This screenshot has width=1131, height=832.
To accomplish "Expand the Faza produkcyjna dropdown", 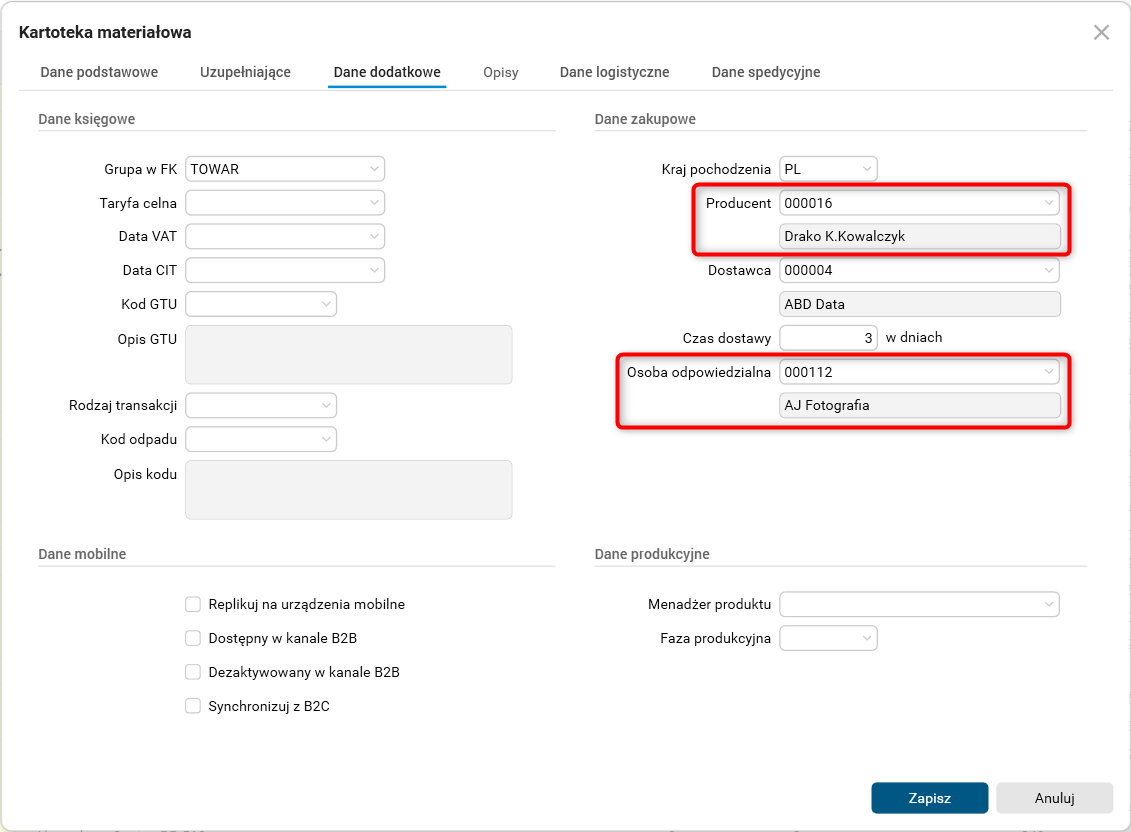I will 866,638.
